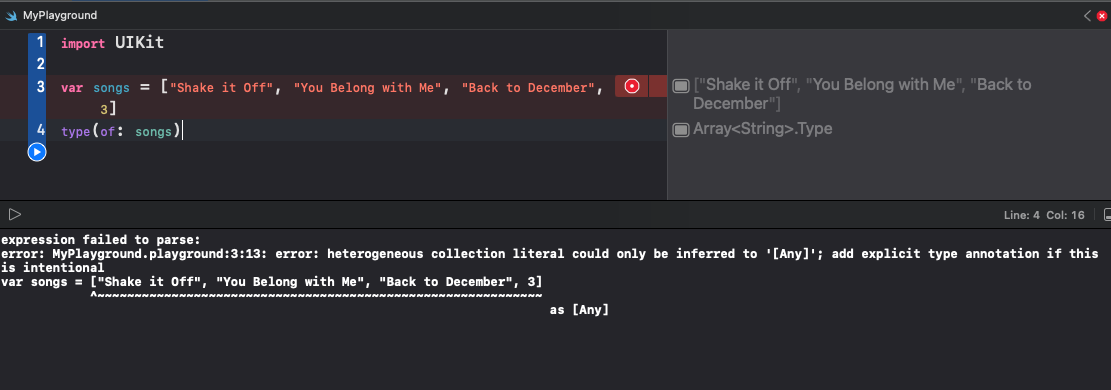
Task: Place cursor on the UIKit import
Action: pos(140,43)
